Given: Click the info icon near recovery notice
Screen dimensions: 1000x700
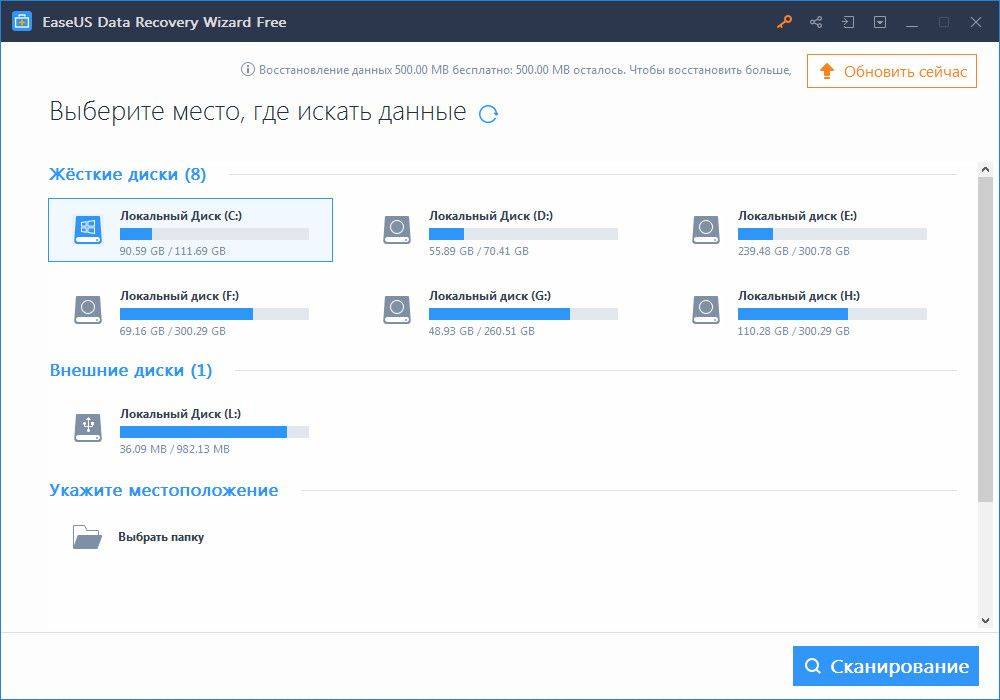Looking at the screenshot, I should click(x=247, y=69).
